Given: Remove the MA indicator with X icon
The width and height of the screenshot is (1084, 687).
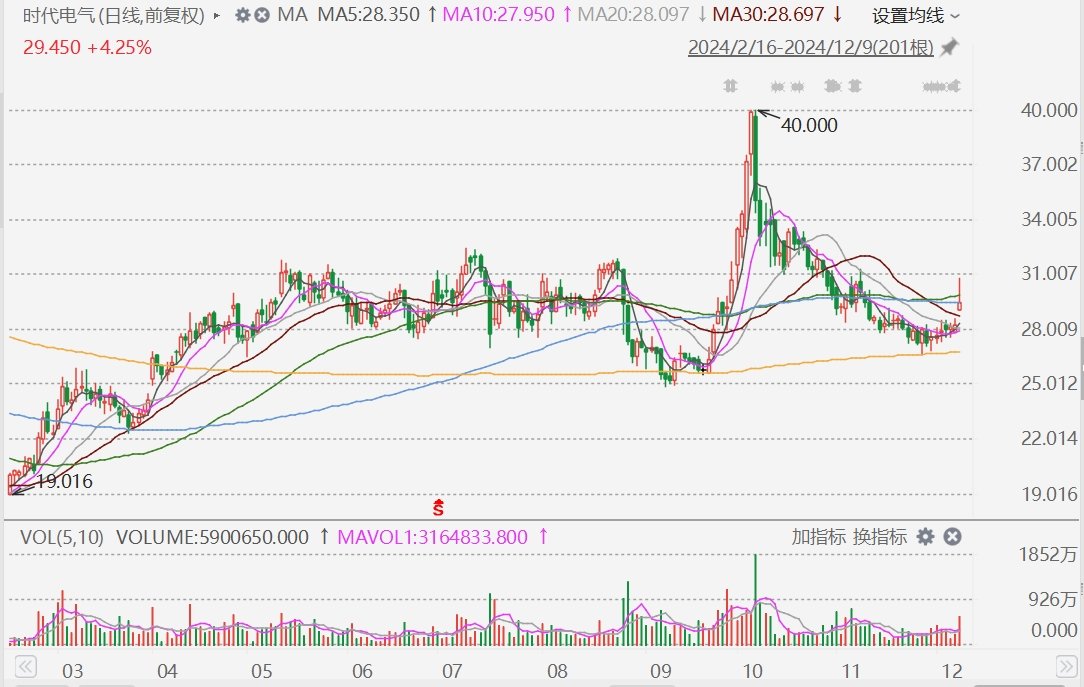Looking at the screenshot, I should [262, 15].
